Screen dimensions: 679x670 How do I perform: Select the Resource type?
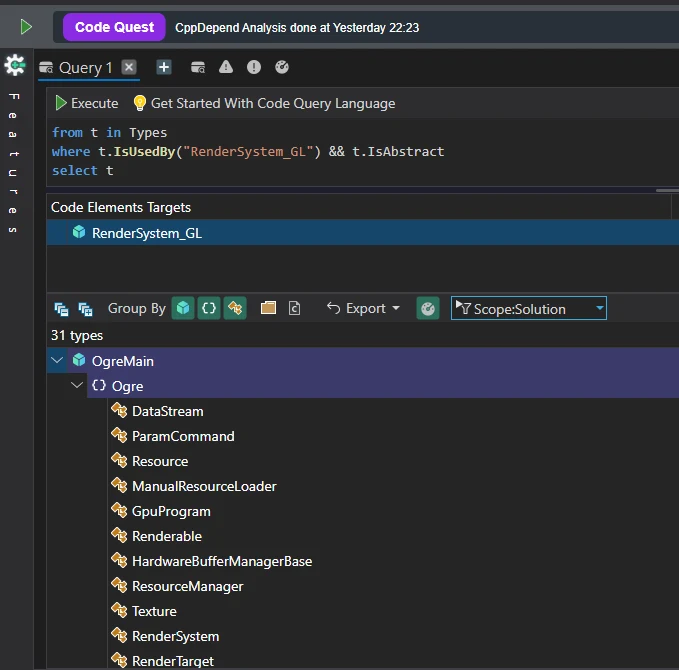pos(160,461)
